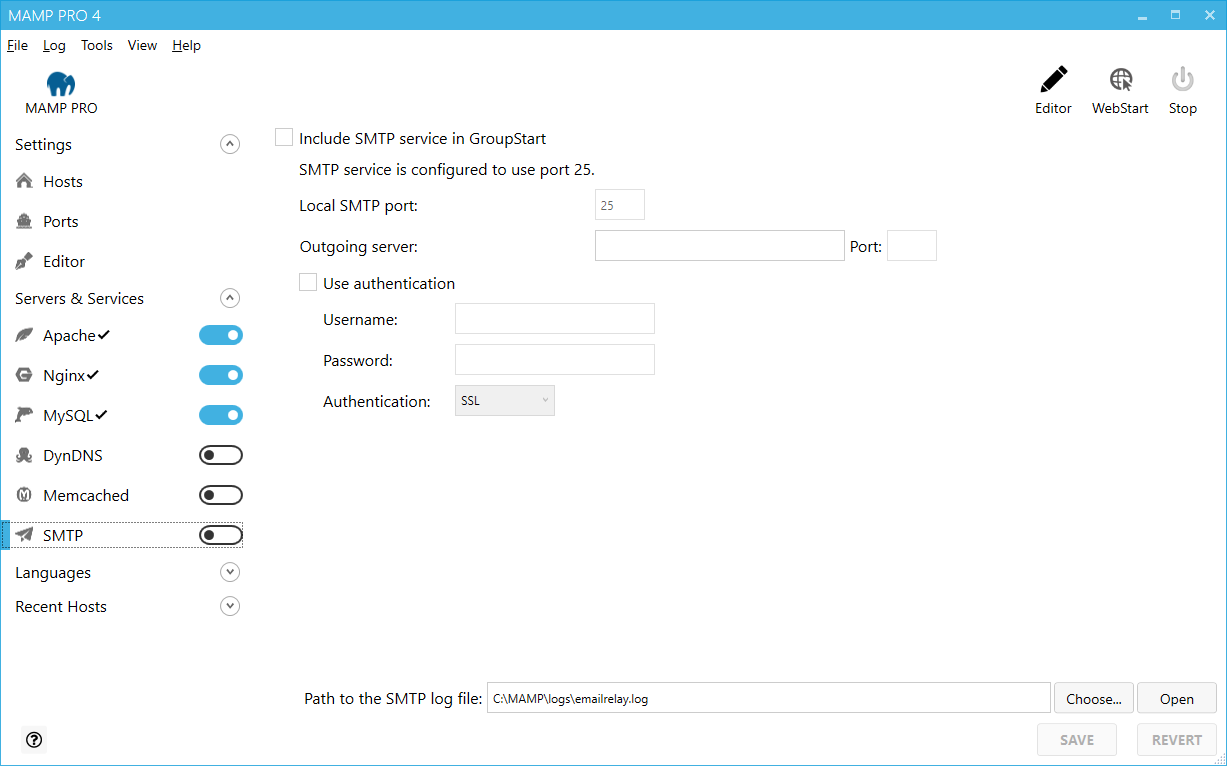The image size is (1227, 766).
Task: Open help question mark icon
Action: click(x=34, y=740)
